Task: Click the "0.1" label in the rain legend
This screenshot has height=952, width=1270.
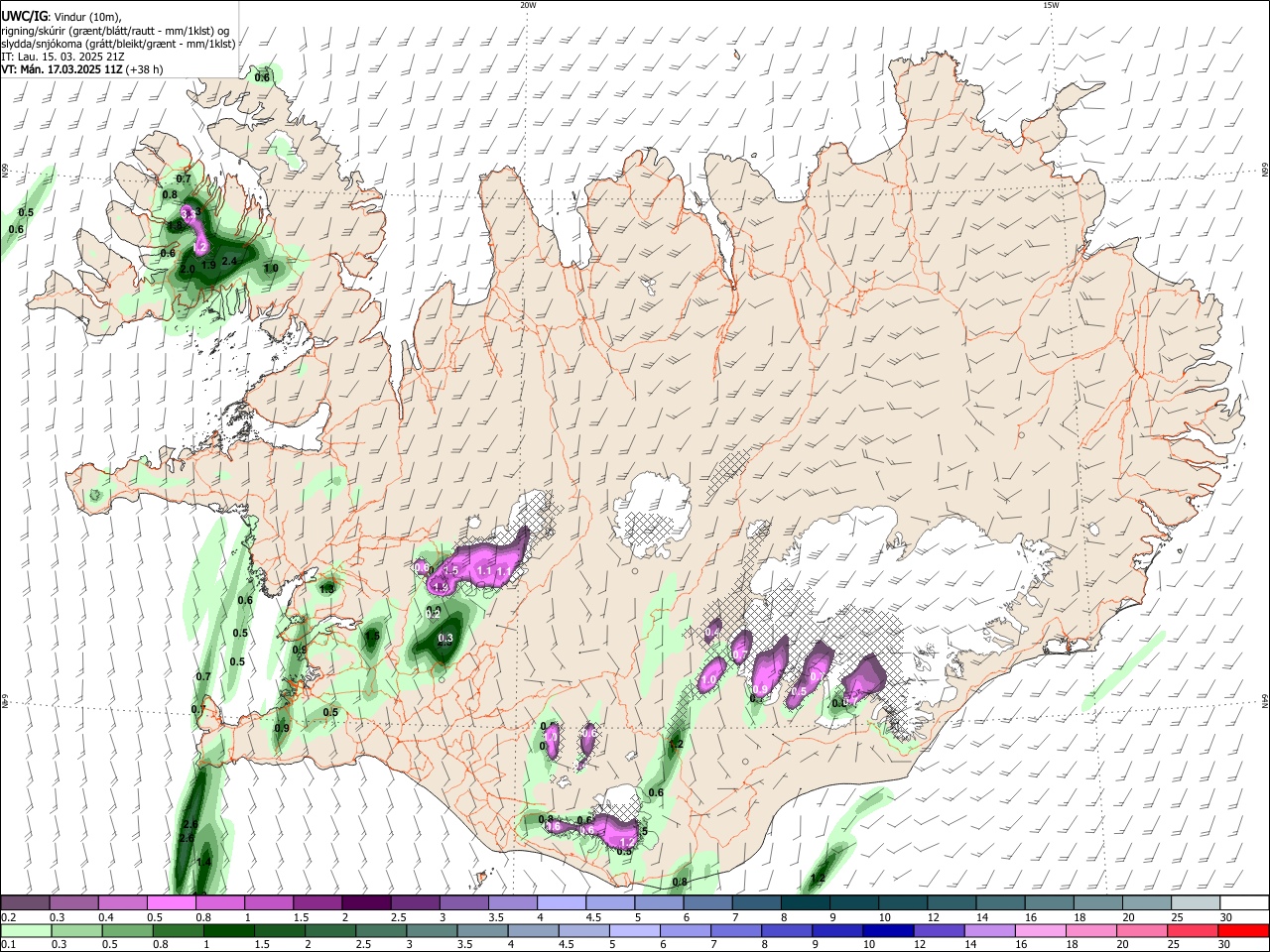Action: tap(7, 945)
